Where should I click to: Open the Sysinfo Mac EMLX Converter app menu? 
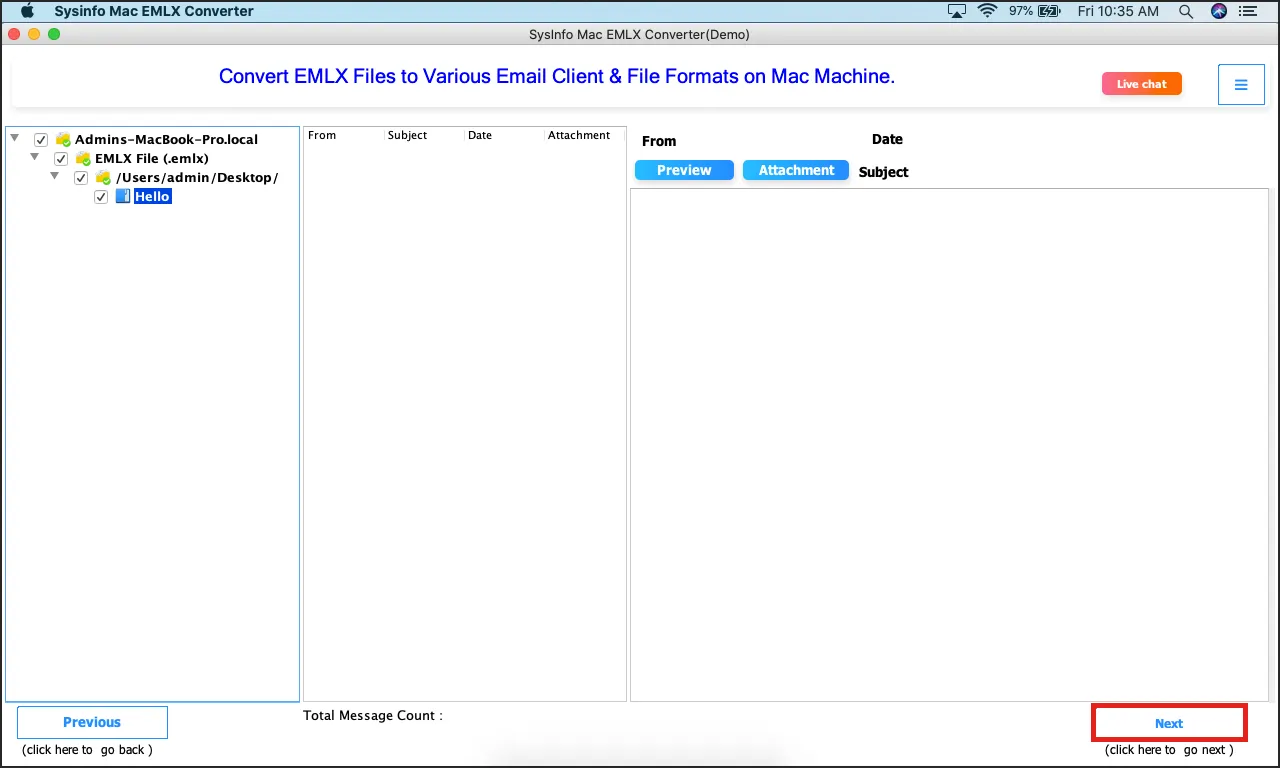point(154,11)
